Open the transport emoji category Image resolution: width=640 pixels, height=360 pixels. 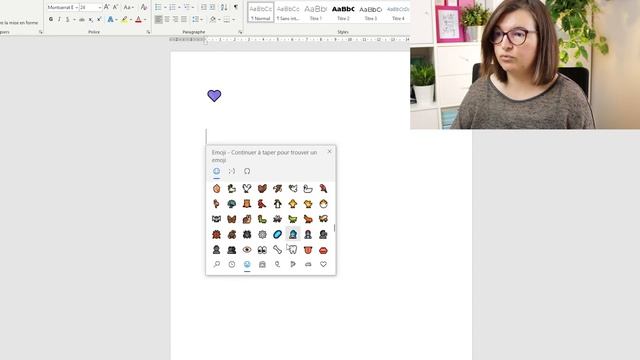308,264
